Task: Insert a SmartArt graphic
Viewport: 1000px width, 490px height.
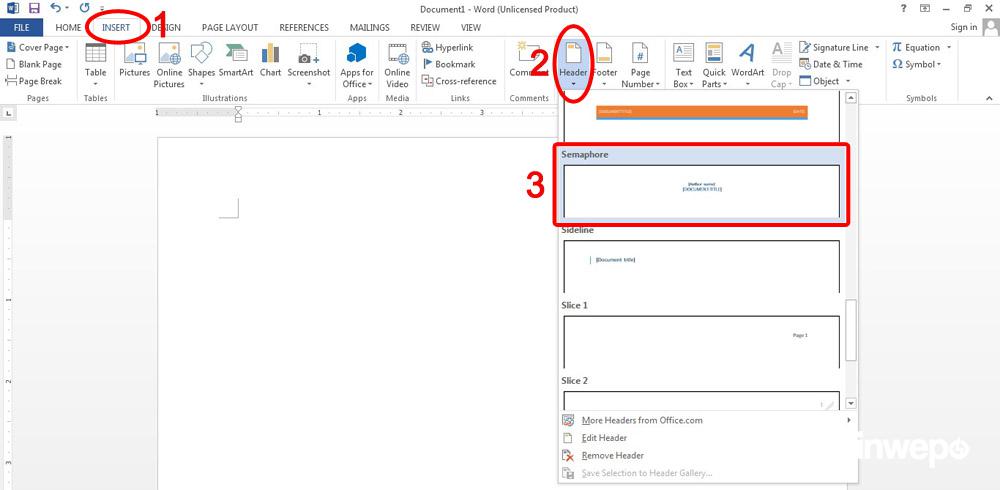Action: click(x=236, y=62)
